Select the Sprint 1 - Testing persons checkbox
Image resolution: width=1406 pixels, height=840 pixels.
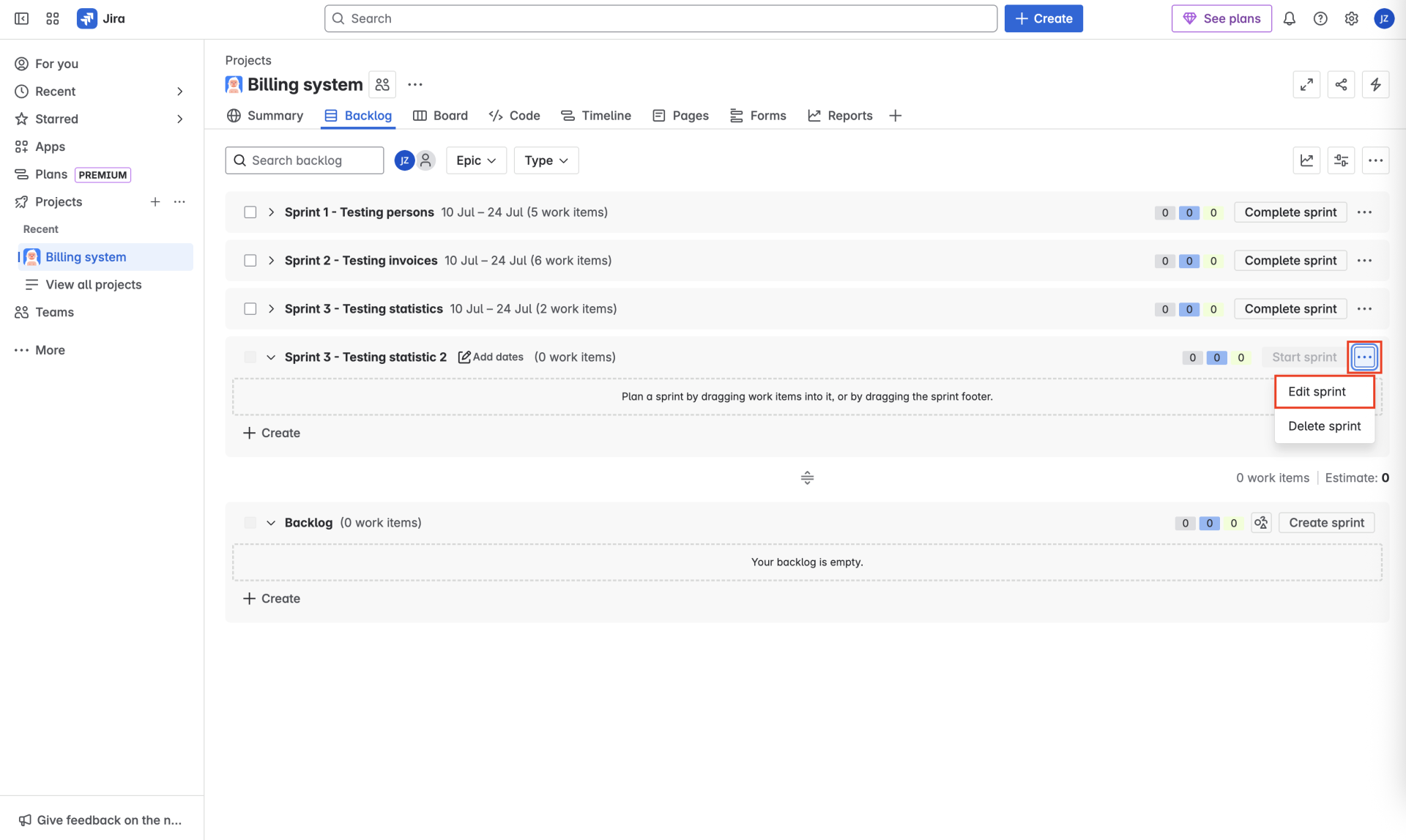(250, 212)
